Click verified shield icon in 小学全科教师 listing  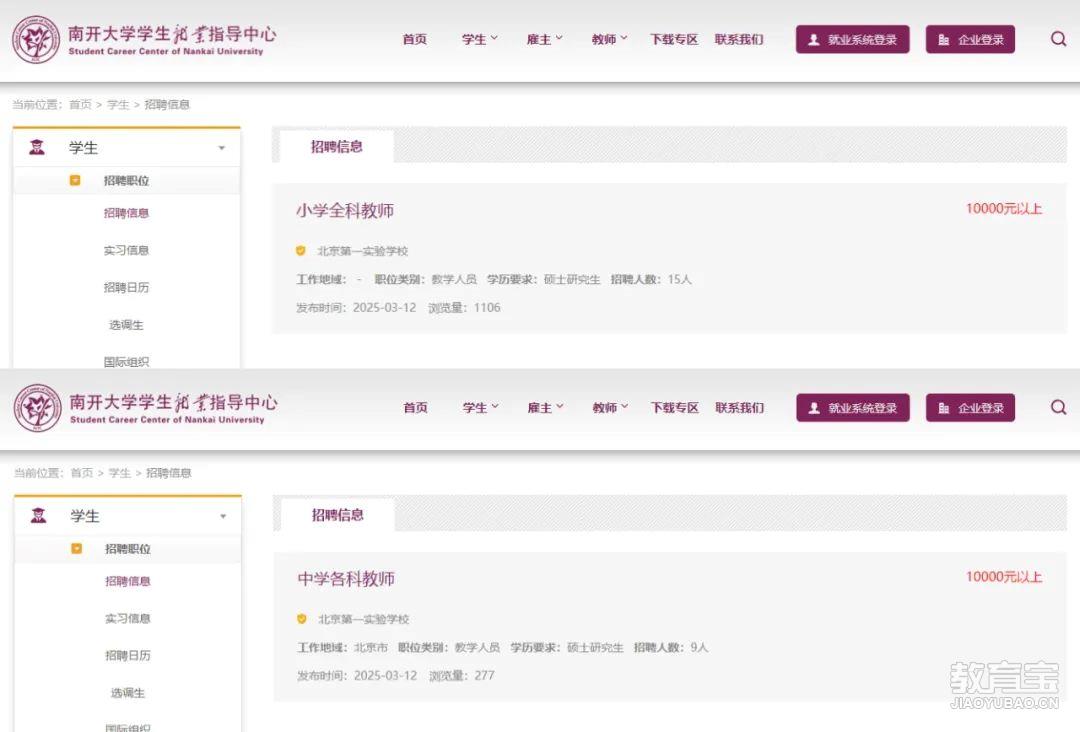(x=300, y=251)
